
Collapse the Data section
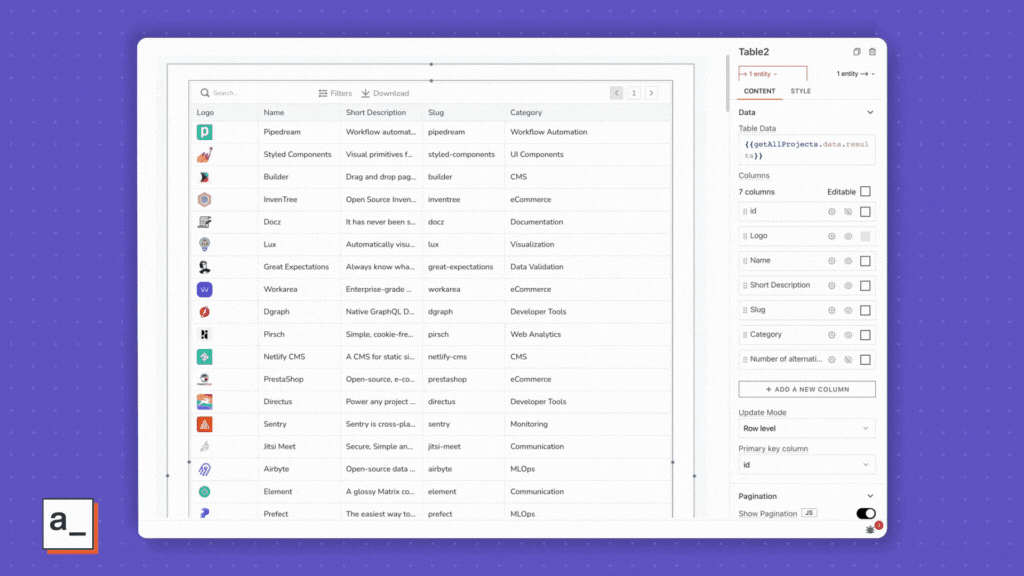point(871,111)
